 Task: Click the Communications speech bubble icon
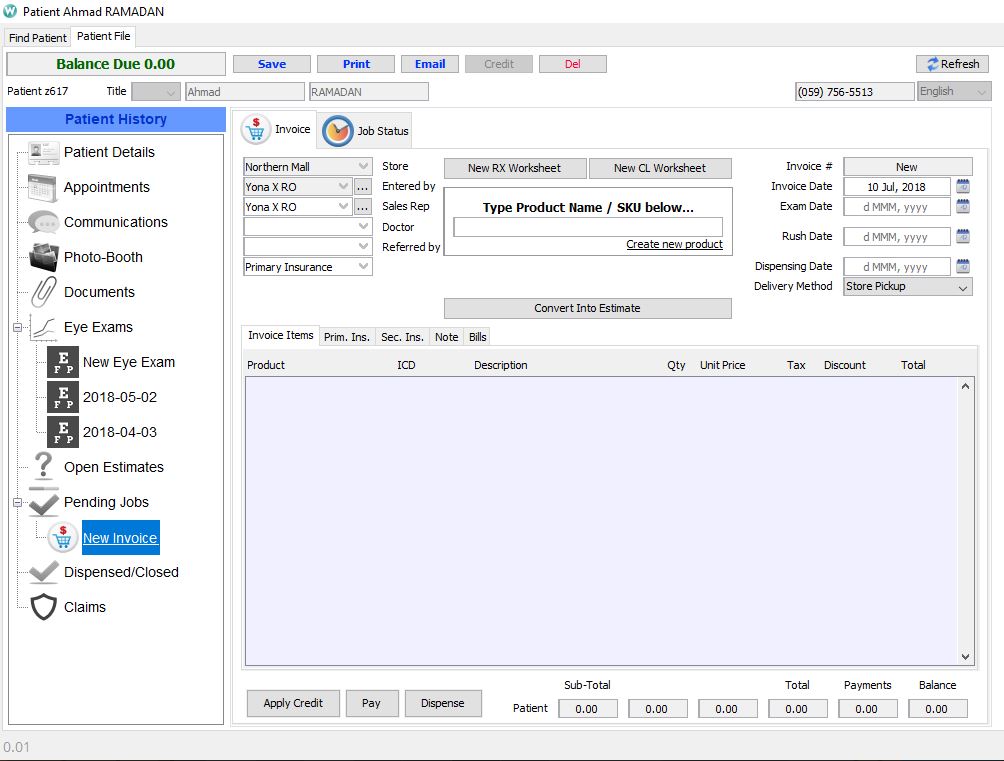coord(44,222)
